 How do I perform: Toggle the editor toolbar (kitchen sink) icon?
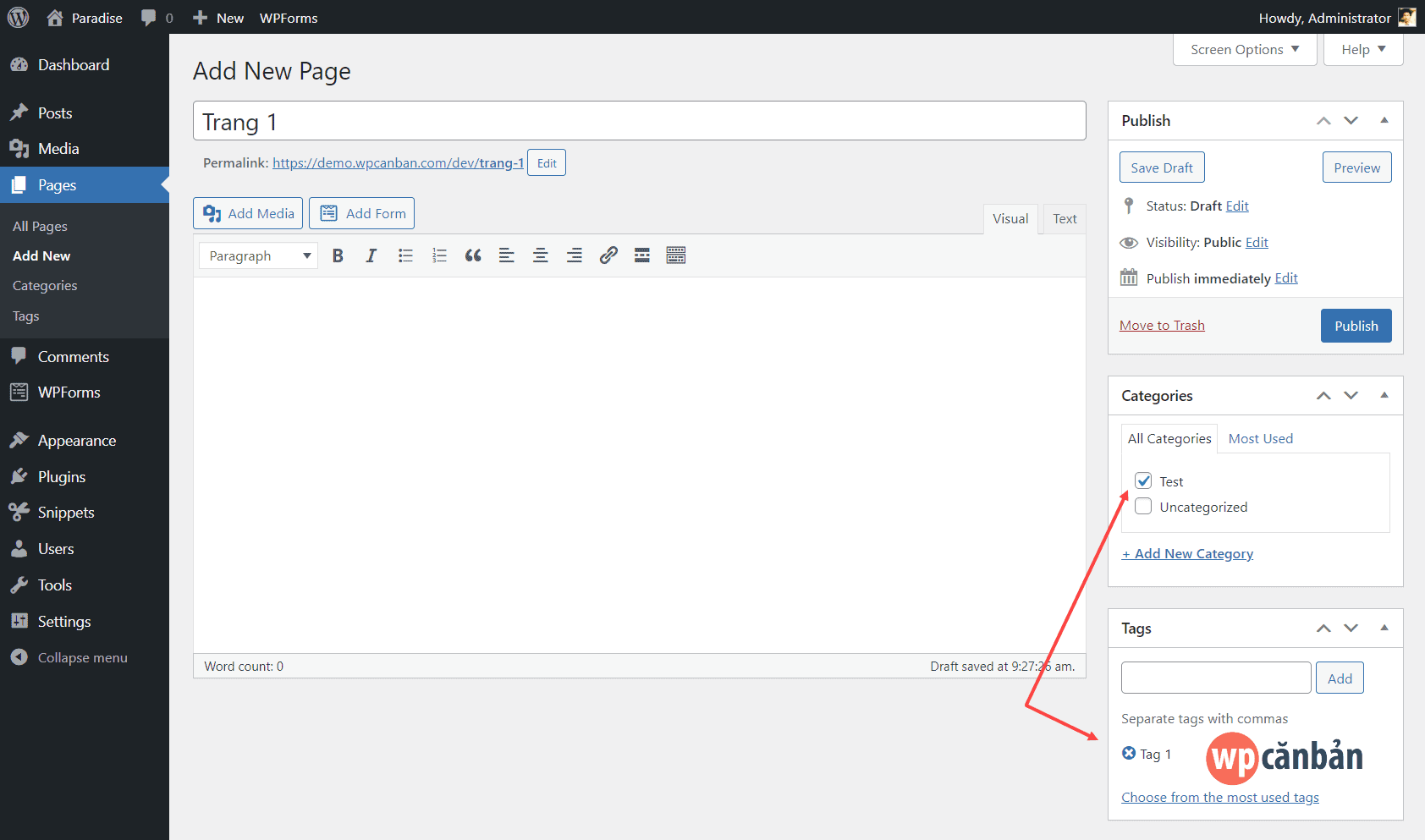(675, 255)
